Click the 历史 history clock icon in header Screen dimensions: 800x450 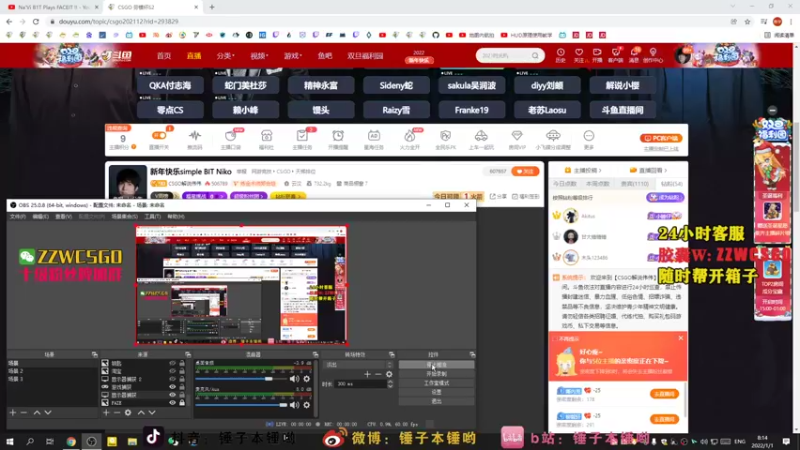[560, 53]
